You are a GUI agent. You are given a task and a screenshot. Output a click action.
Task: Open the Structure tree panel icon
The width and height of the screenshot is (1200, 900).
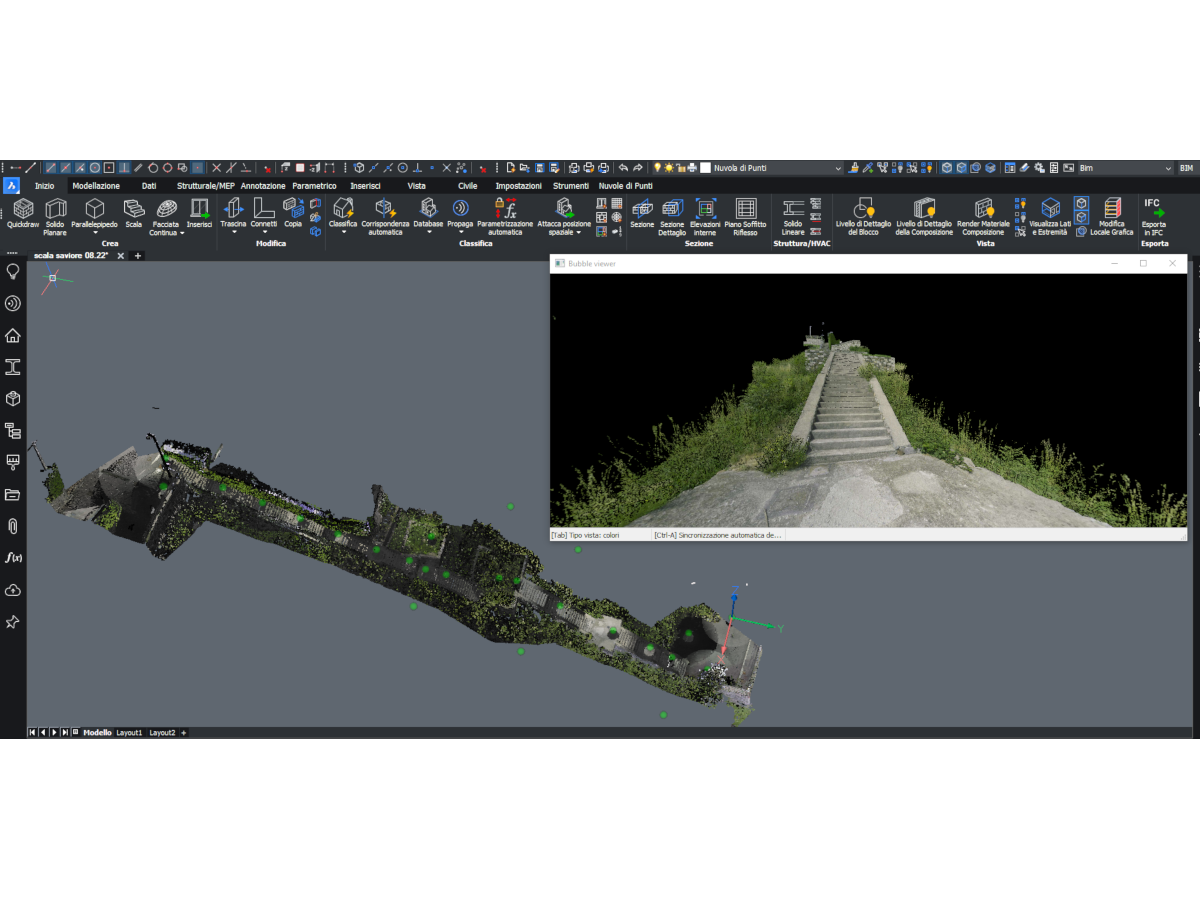(x=13, y=430)
